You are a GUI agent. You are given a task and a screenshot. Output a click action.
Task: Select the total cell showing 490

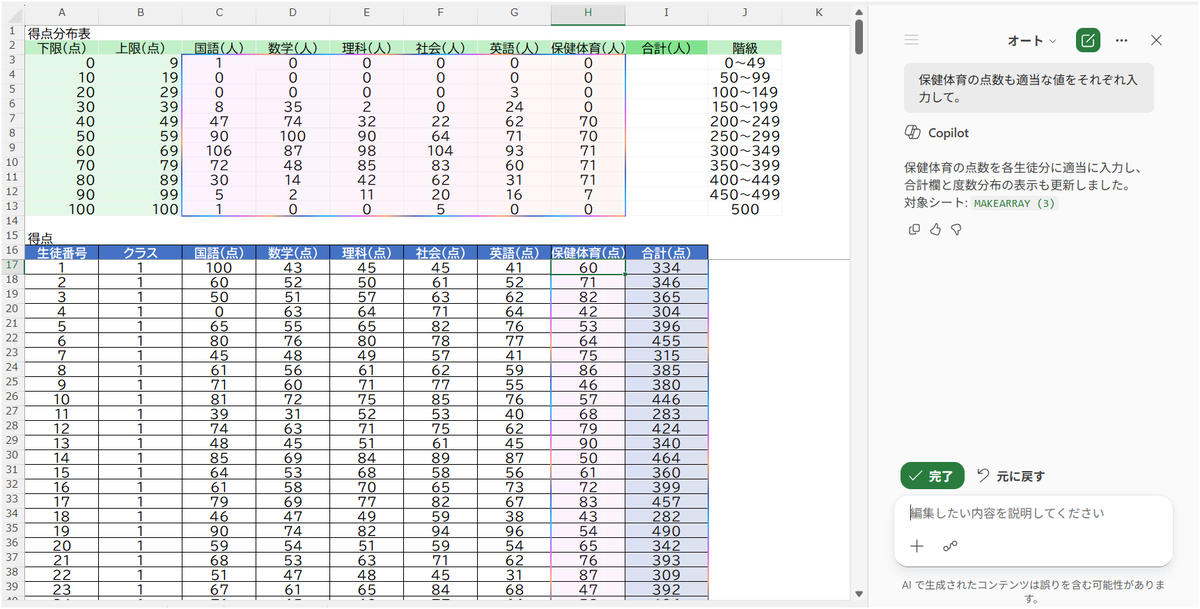pyautogui.click(x=666, y=531)
